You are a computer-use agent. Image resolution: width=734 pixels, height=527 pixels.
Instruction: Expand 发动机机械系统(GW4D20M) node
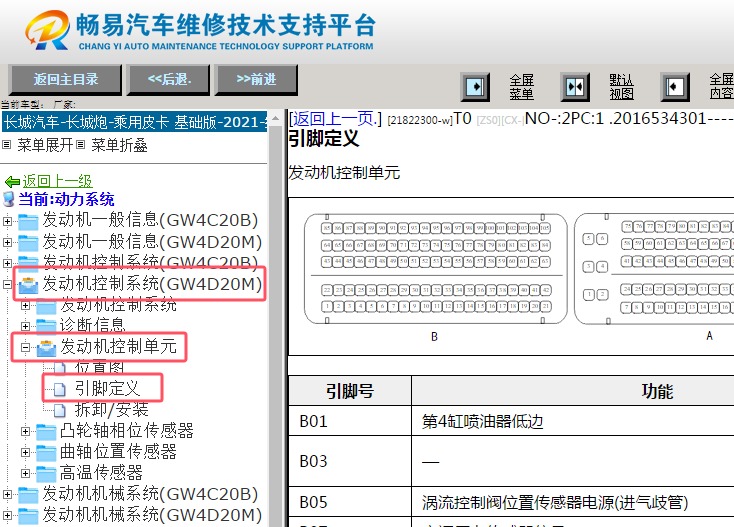[7, 515]
